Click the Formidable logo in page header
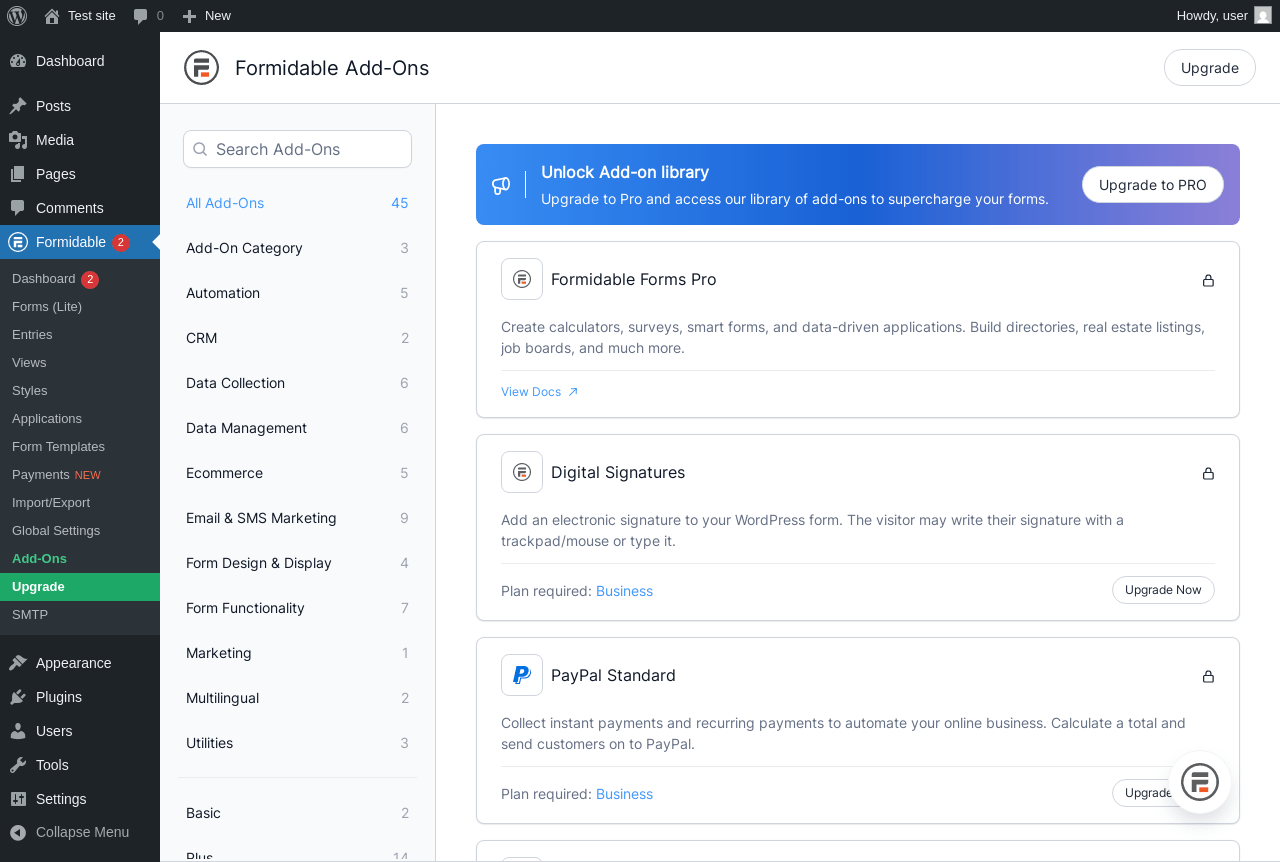 click(201, 68)
